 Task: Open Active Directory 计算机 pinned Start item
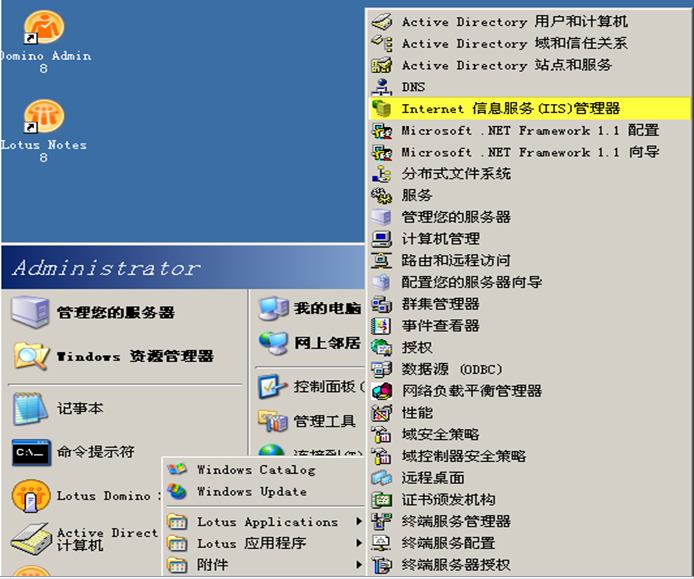(85, 539)
